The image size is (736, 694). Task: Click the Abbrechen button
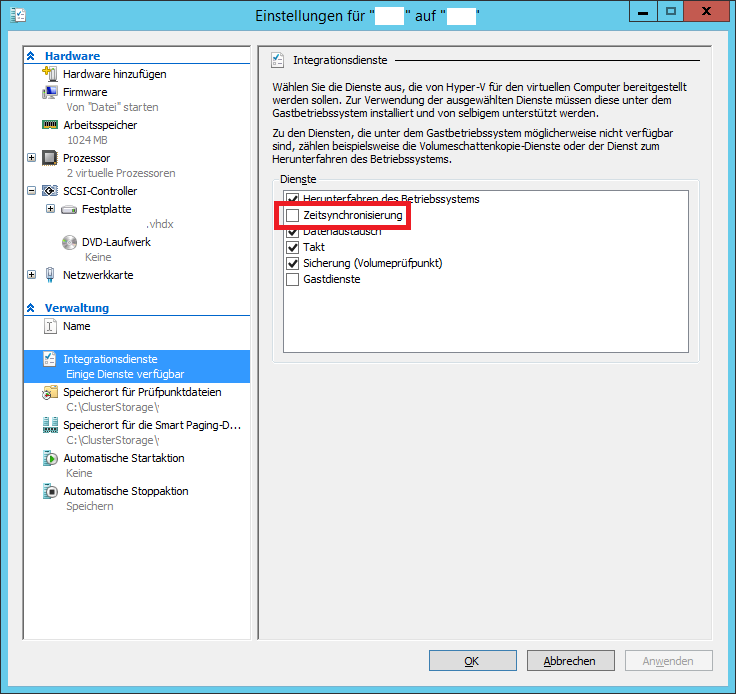click(569, 661)
